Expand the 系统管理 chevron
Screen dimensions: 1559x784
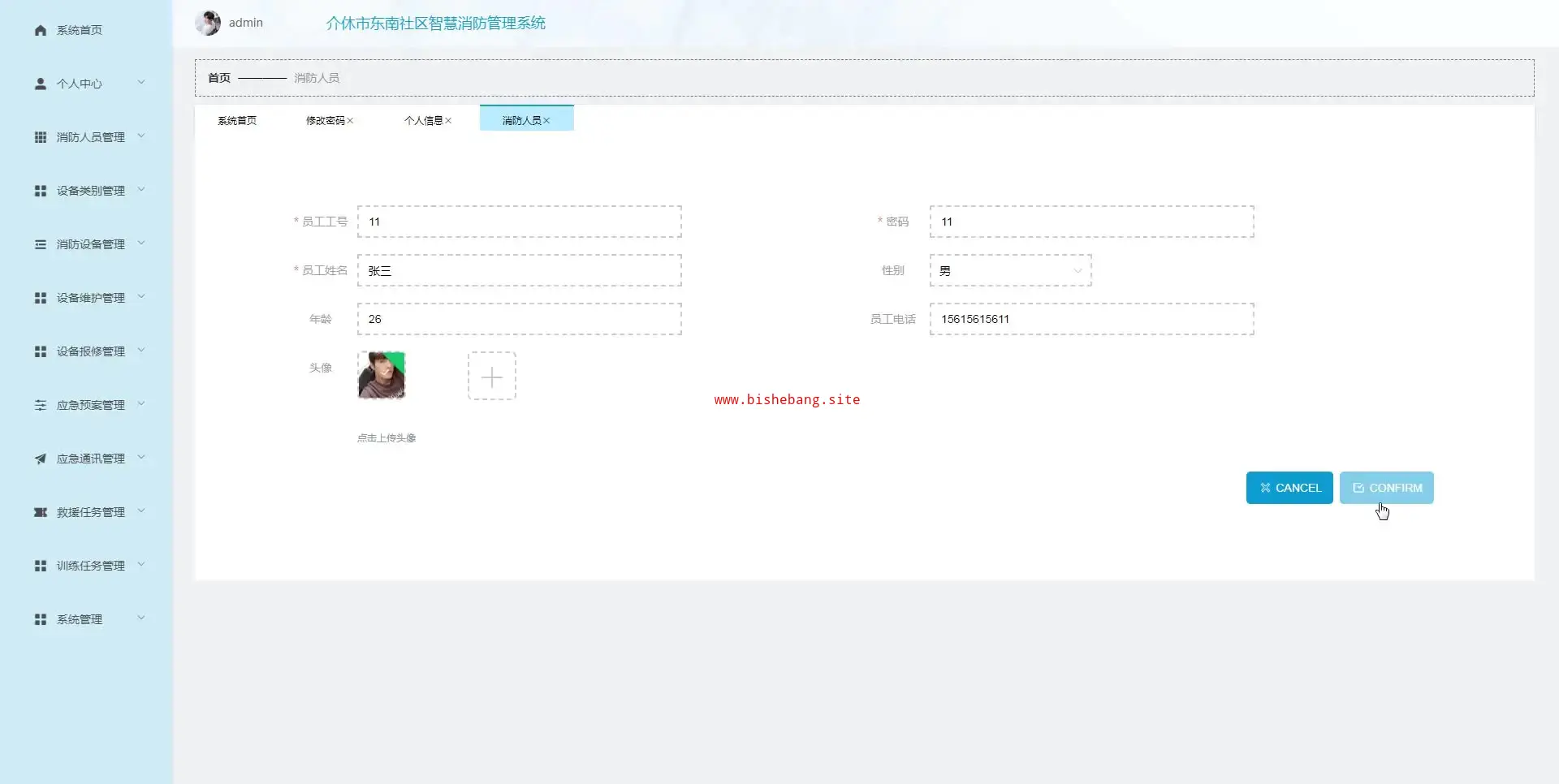pyautogui.click(x=141, y=618)
